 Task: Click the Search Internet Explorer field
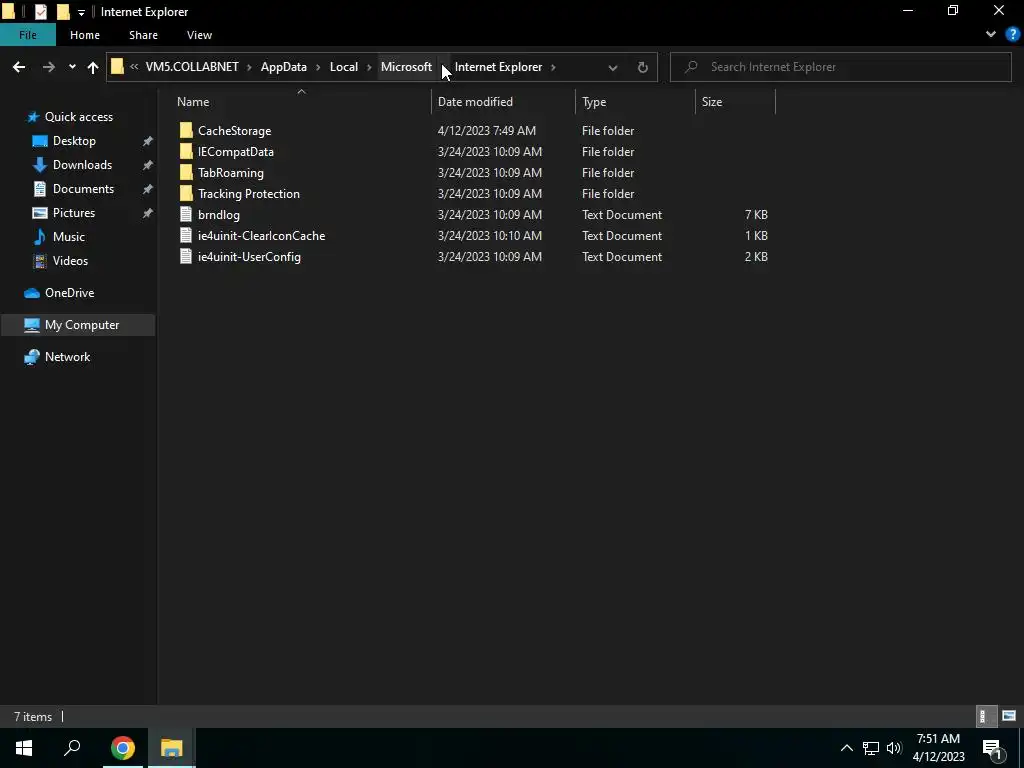[x=840, y=67]
